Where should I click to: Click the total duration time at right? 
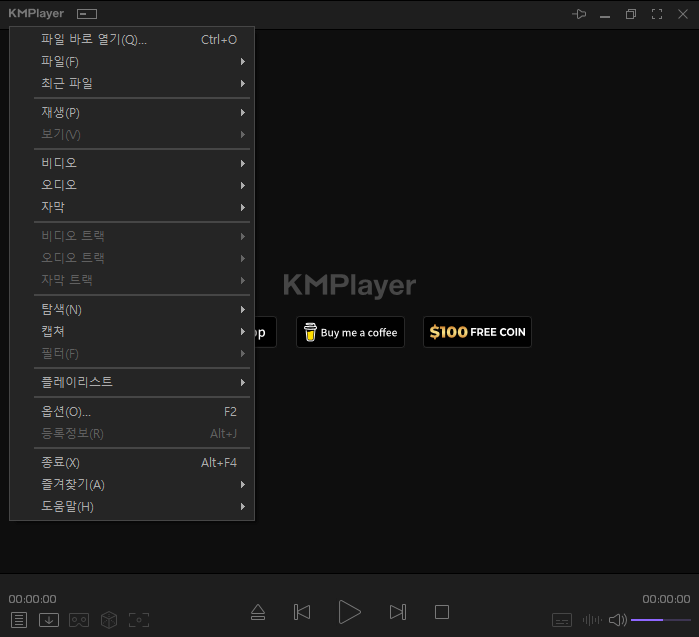[x=666, y=599]
